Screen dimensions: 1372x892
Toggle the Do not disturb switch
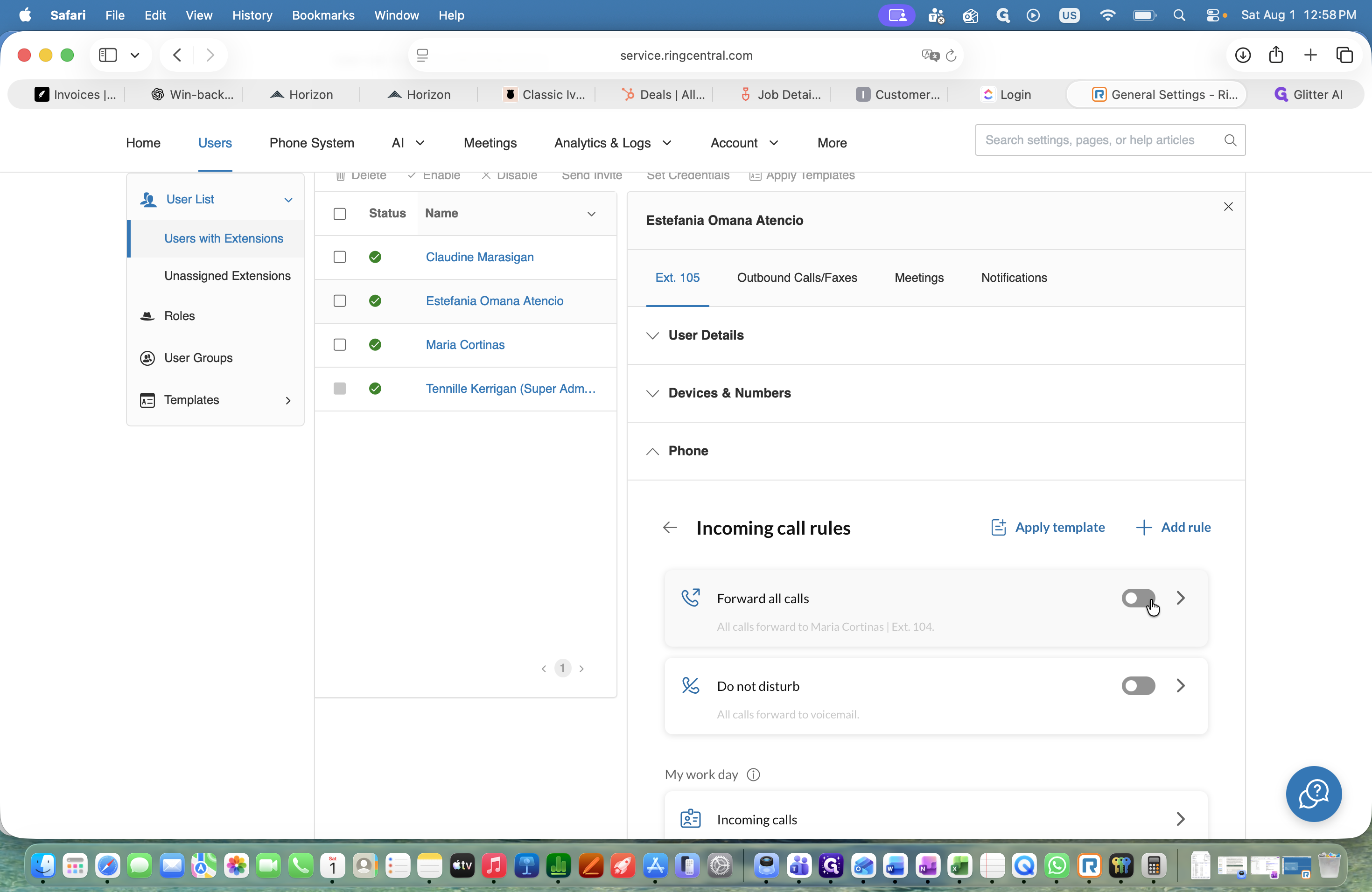point(1138,685)
